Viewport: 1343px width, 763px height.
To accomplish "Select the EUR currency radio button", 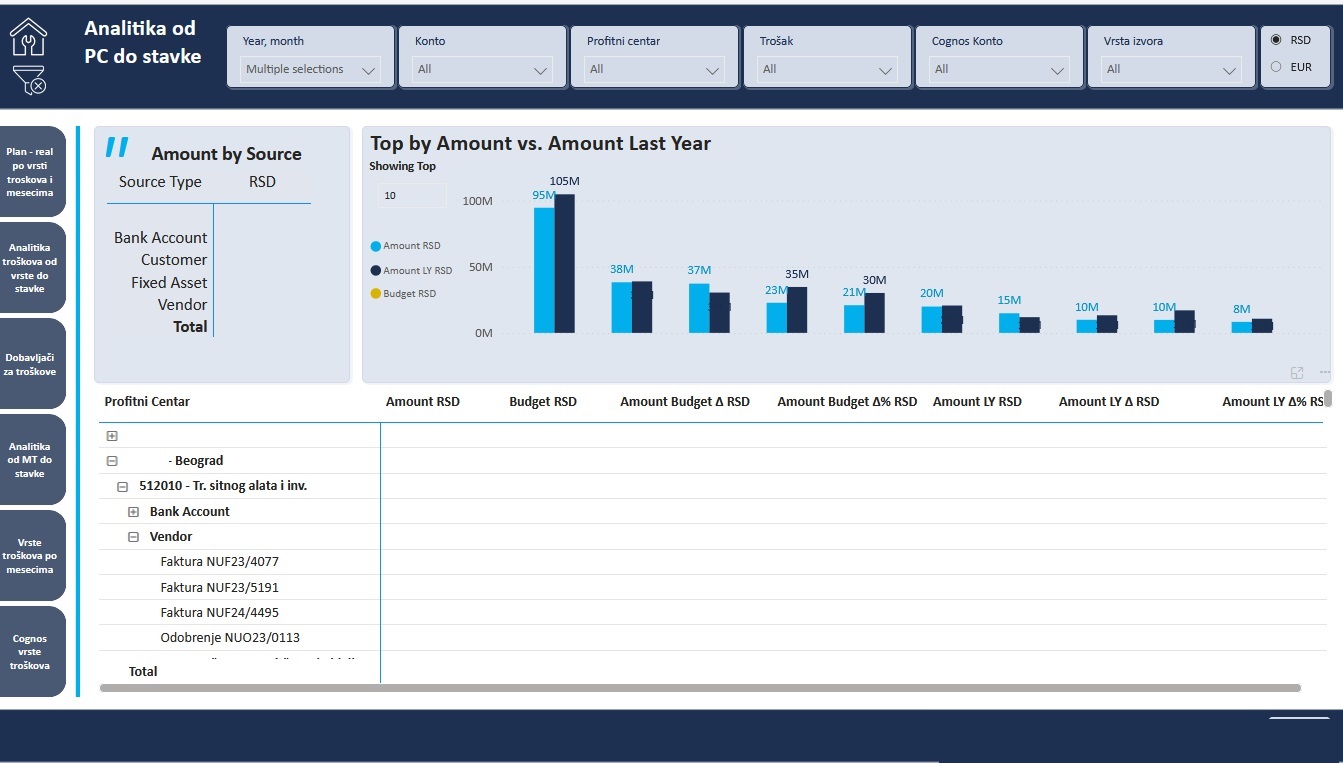I will pos(1275,67).
